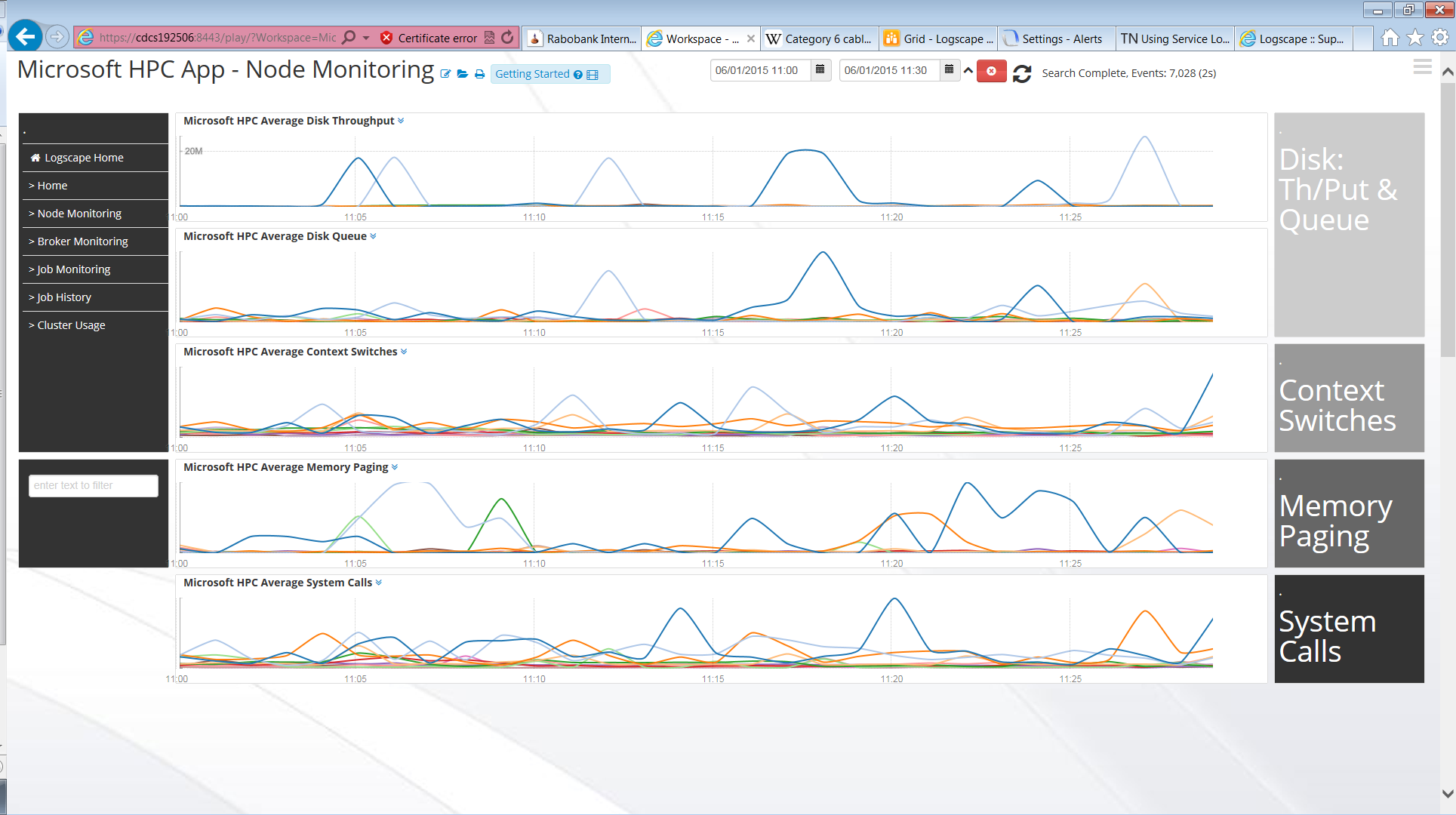Viewport: 1456px width, 815px height.
Task: Click the refresh search icon
Action: (x=1022, y=73)
